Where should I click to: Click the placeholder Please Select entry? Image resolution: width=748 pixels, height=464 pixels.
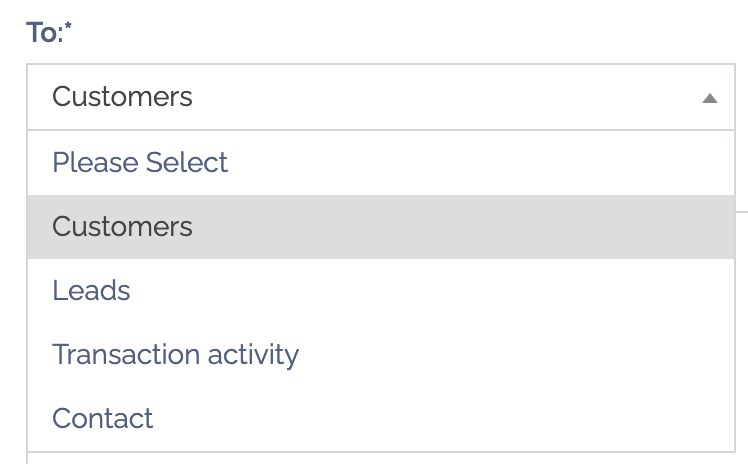coord(140,162)
